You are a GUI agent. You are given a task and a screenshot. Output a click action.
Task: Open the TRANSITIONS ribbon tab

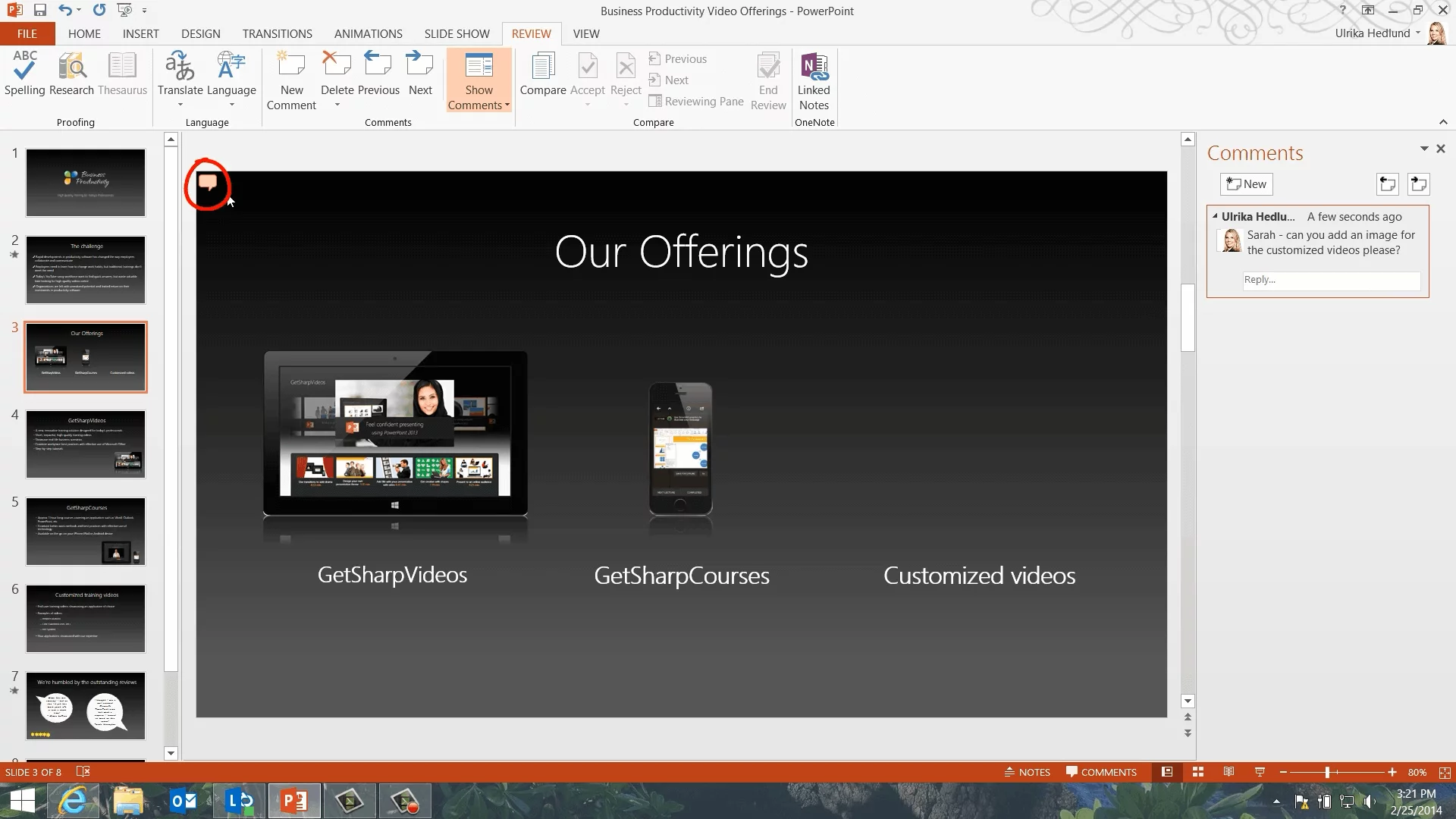click(x=277, y=33)
